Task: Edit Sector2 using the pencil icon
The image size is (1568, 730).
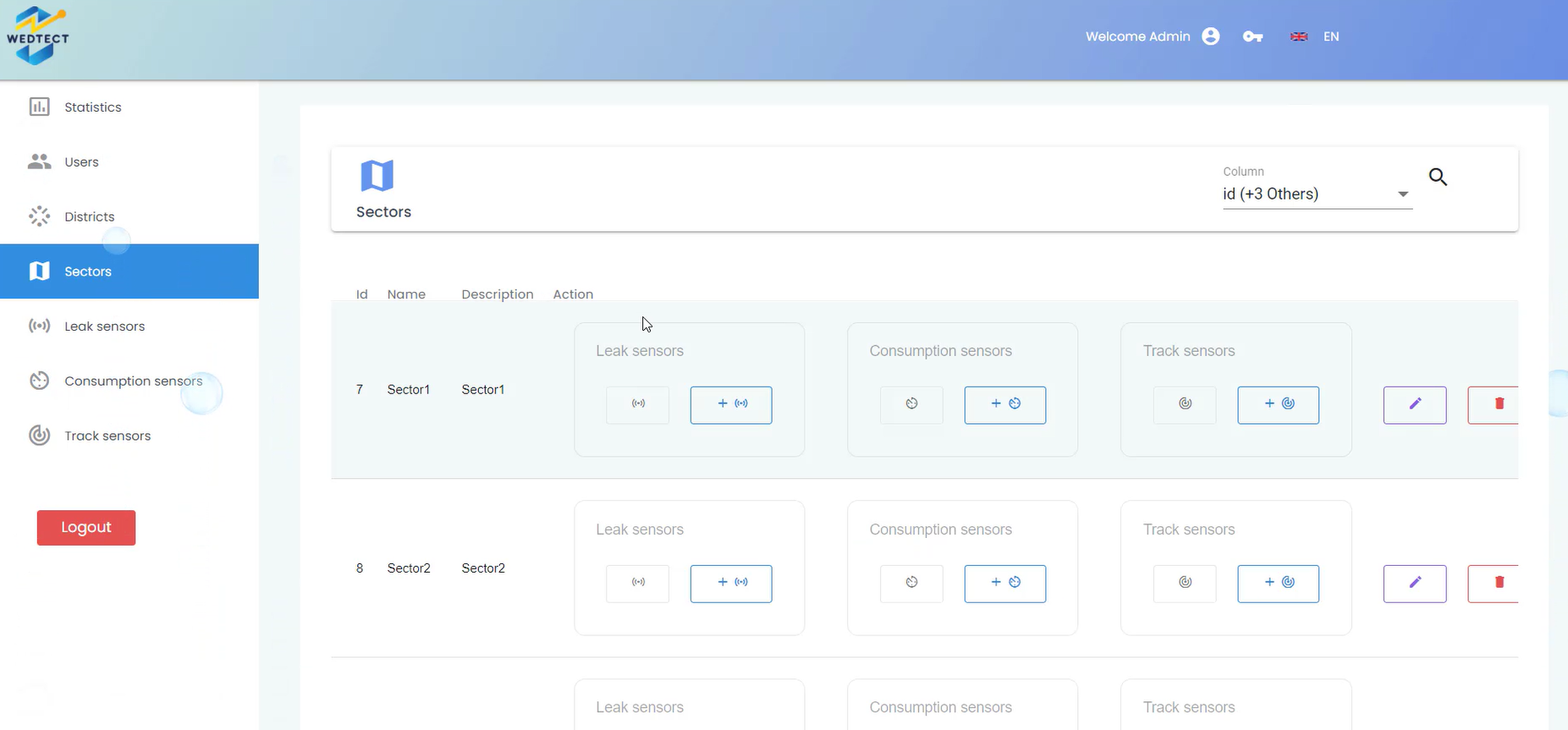Action: [x=1414, y=583]
